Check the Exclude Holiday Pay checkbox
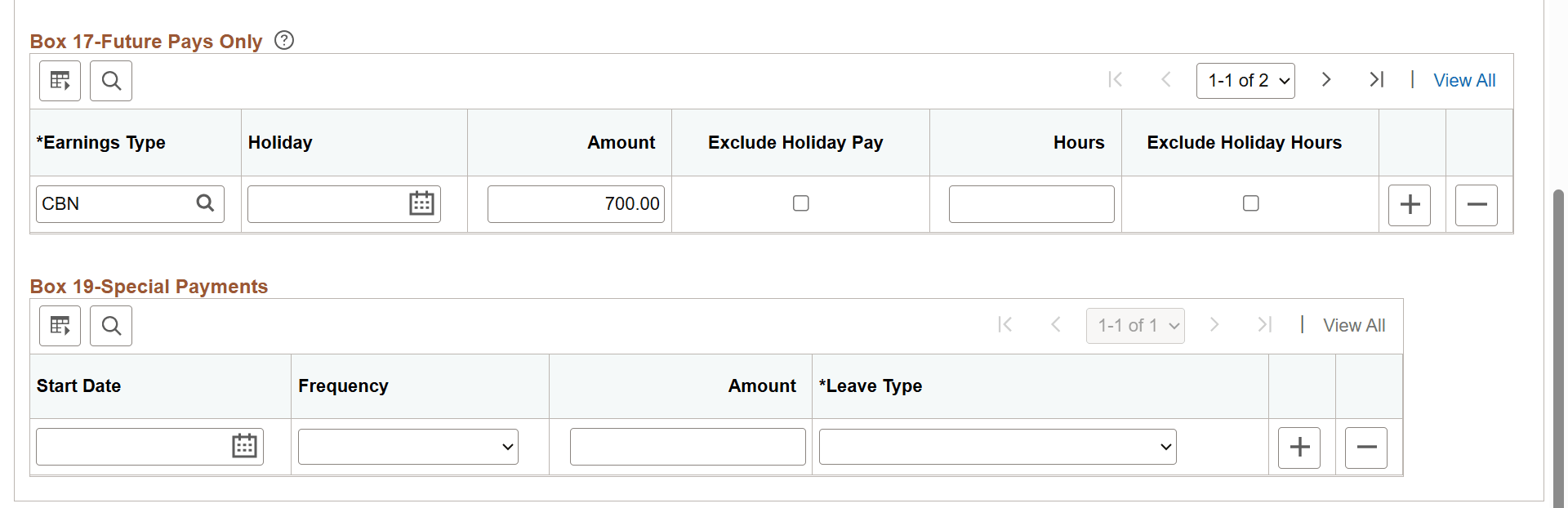Screen dimensions: 1568x508 [x=801, y=203]
